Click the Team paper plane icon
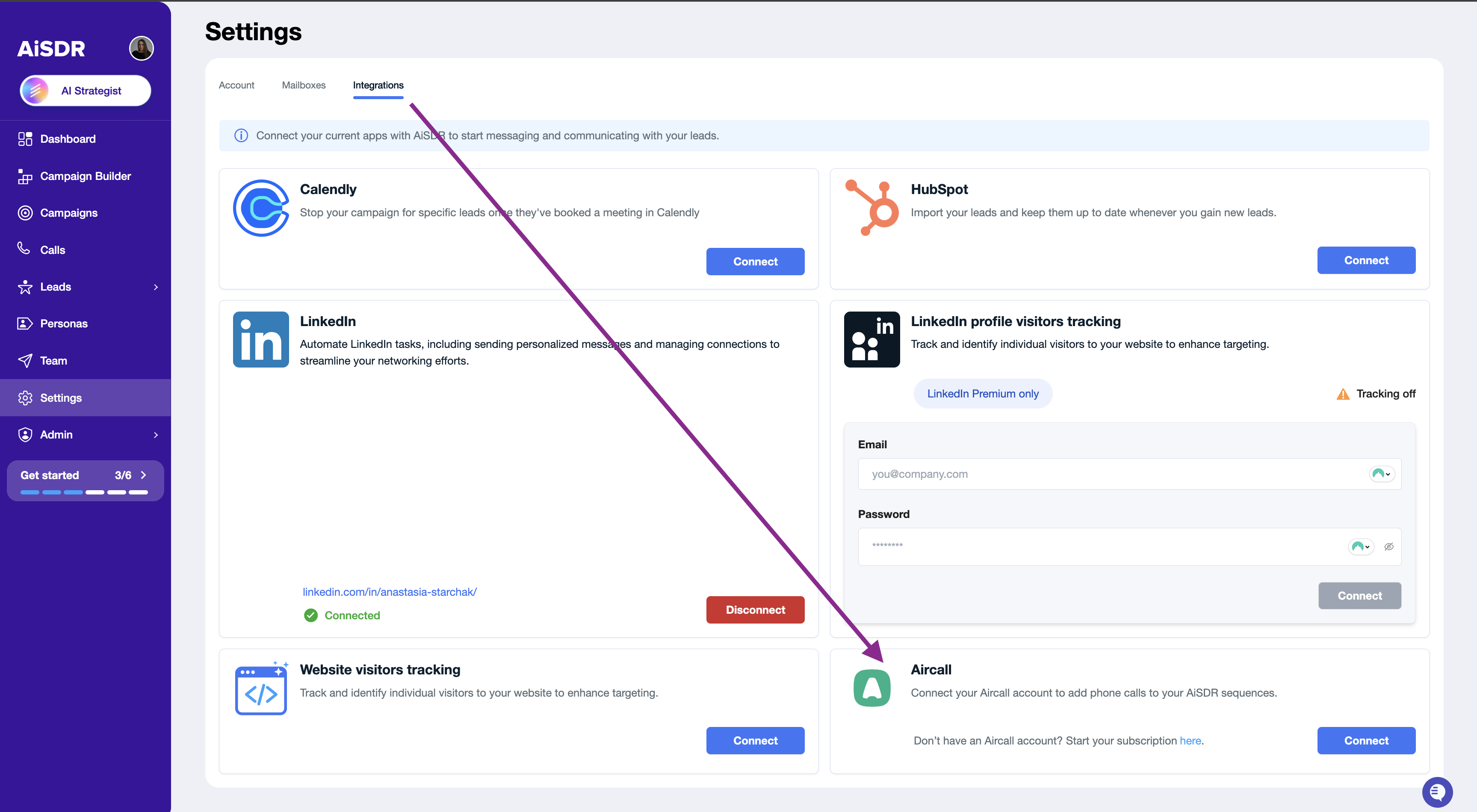 [25, 360]
